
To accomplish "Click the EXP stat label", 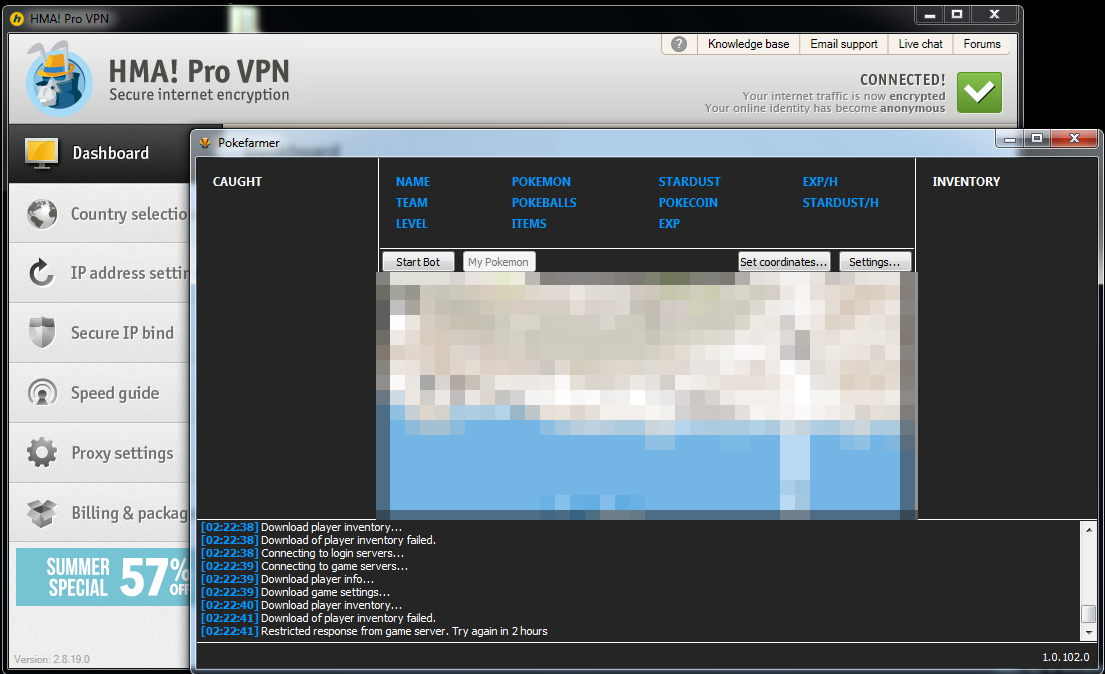I will coord(669,223).
